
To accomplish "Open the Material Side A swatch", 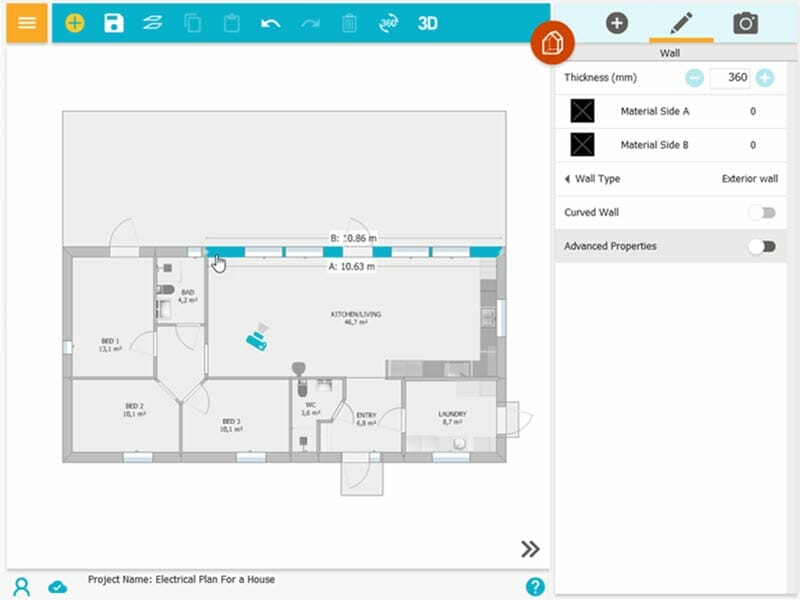I will tap(581, 111).
